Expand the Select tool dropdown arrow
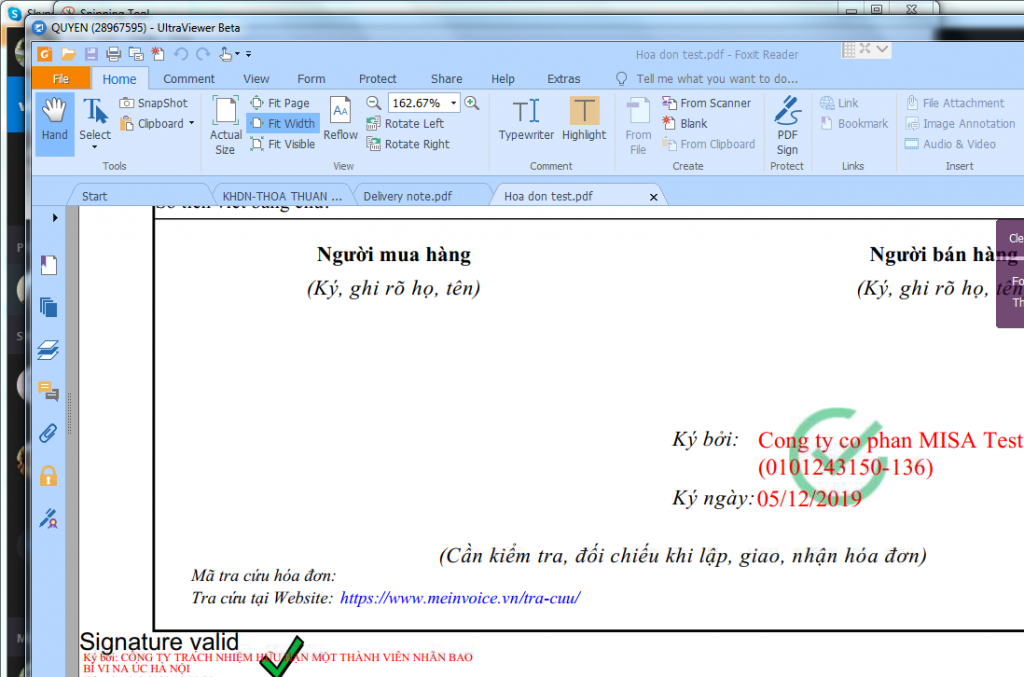The width and height of the screenshot is (1024, 677). [x=95, y=148]
